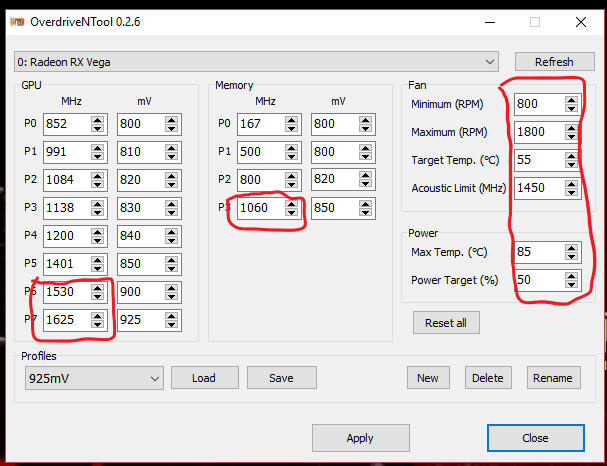Increase Fan Minimum RPM with up arrow
Image resolution: width=607 pixels, height=466 pixels.
pos(571,100)
